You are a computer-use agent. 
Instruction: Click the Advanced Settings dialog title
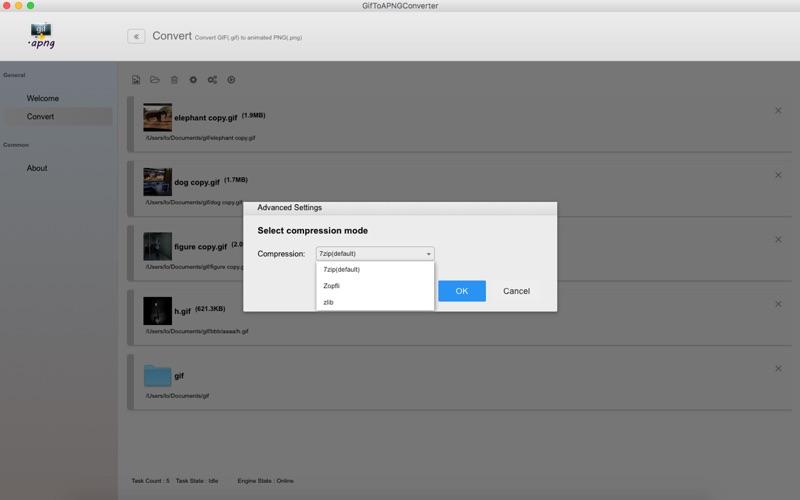289,208
